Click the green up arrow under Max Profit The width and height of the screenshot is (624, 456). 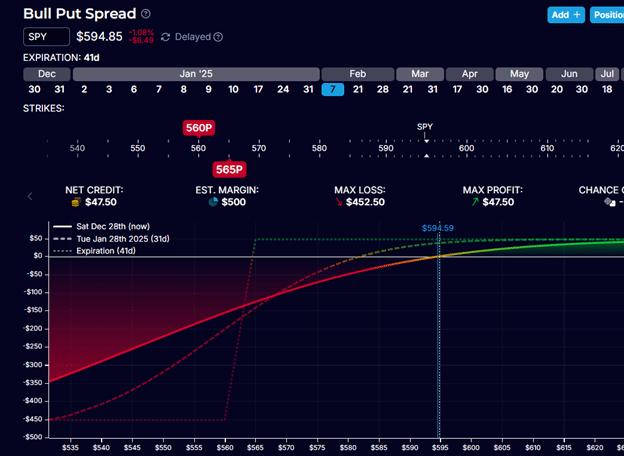coord(475,202)
